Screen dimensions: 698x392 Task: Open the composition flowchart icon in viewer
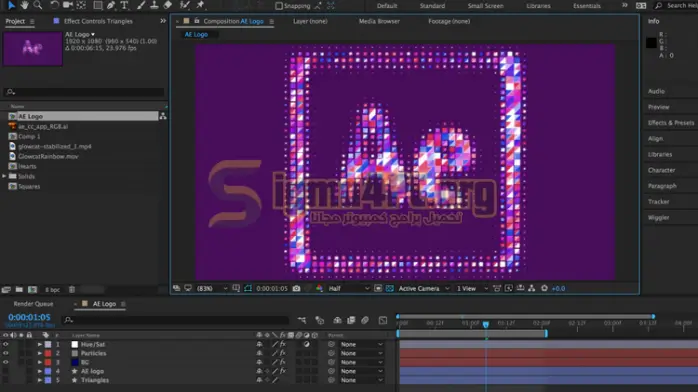532,288
